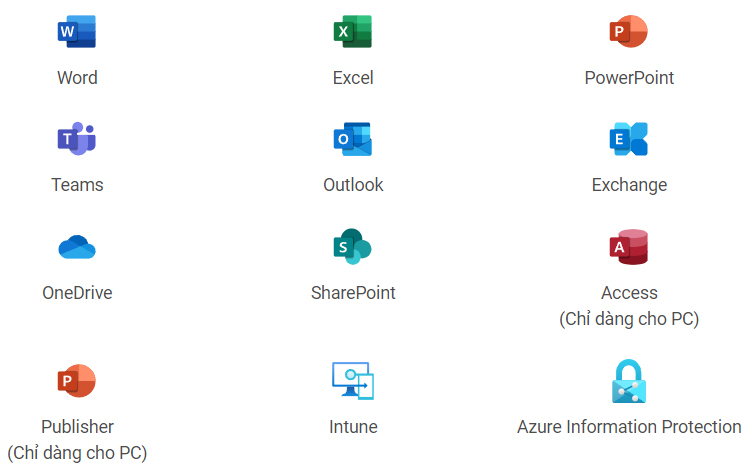Image resolution: width=749 pixels, height=470 pixels.
Task: Open the Excel icon
Action: tap(353, 32)
